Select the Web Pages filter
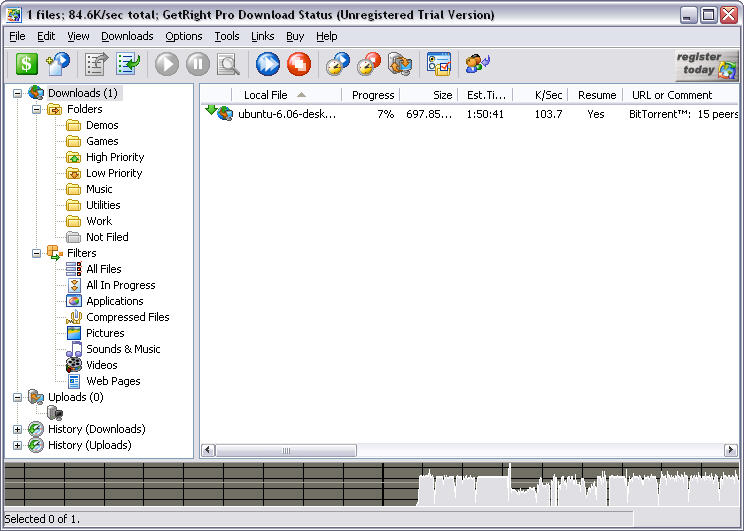The image size is (744, 531). coord(113,381)
